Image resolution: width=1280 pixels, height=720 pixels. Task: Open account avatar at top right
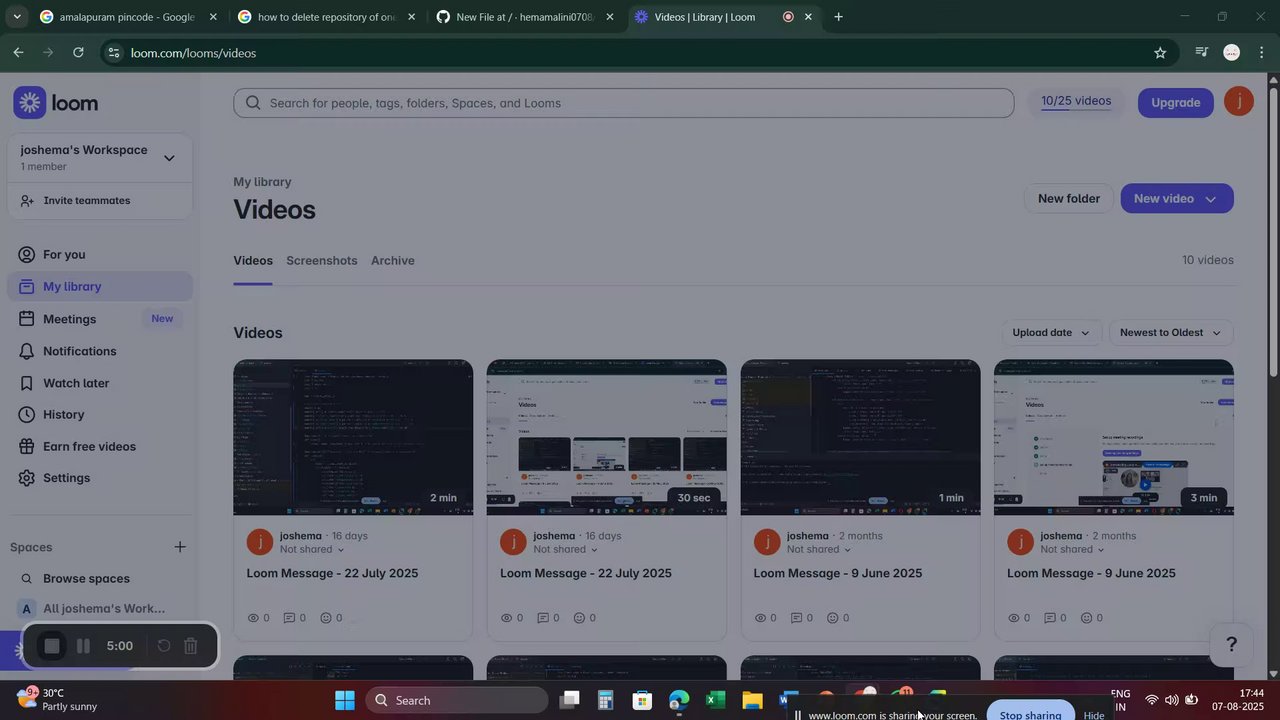point(1239,102)
